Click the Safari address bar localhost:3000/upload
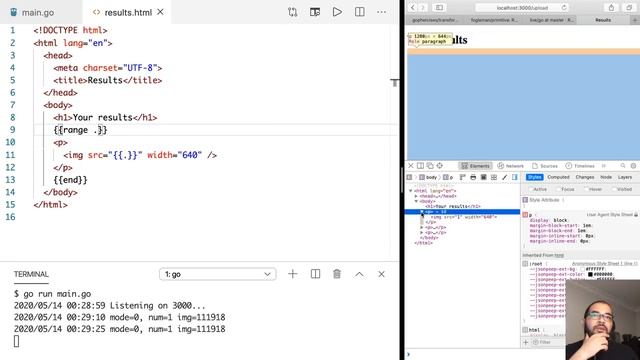 (x=522, y=8)
